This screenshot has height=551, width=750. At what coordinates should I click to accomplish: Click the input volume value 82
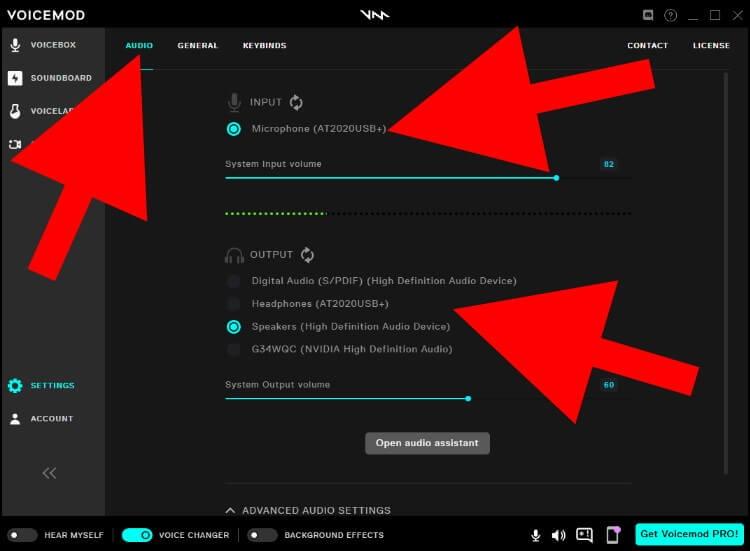[608, 164]
